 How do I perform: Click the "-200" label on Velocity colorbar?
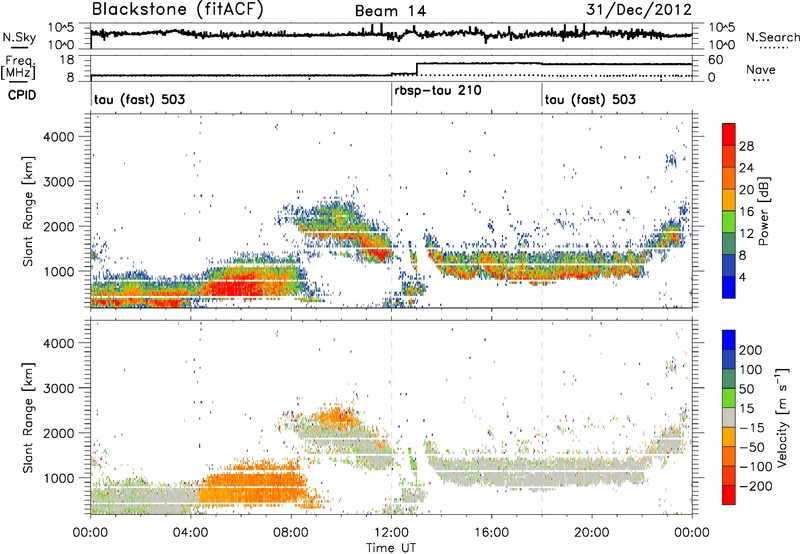pyautogui.click(x=756, y=486)
